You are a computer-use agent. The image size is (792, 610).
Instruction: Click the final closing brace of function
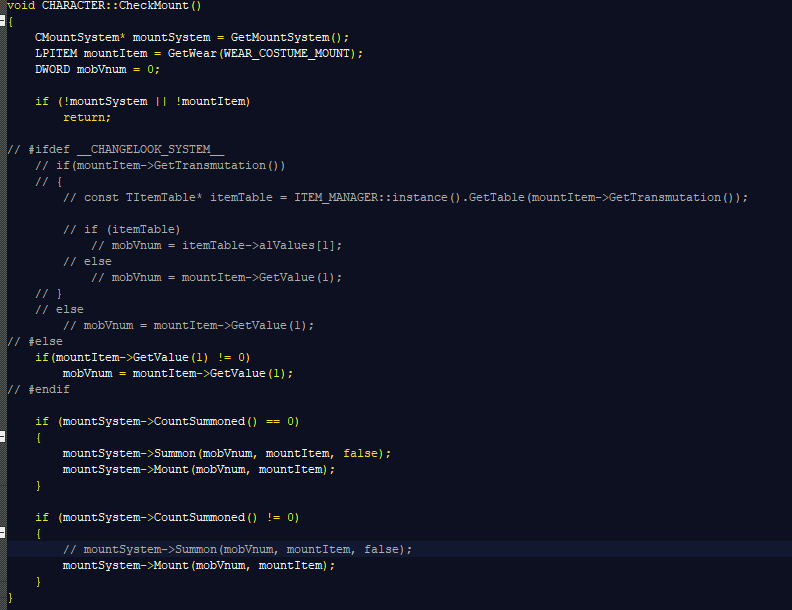(10, 597)
